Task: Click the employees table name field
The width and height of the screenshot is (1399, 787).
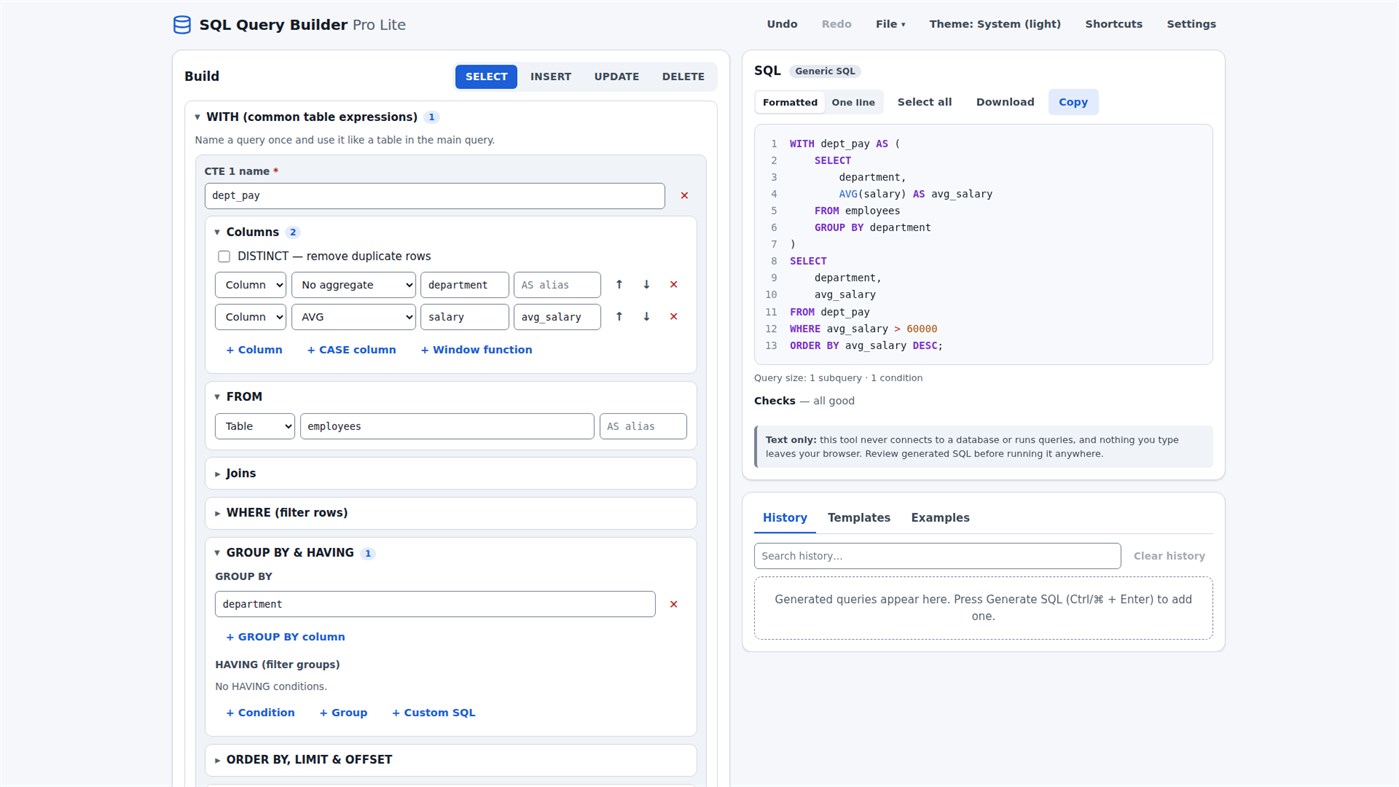Action: pyautogui.click(x=447, y=426)
